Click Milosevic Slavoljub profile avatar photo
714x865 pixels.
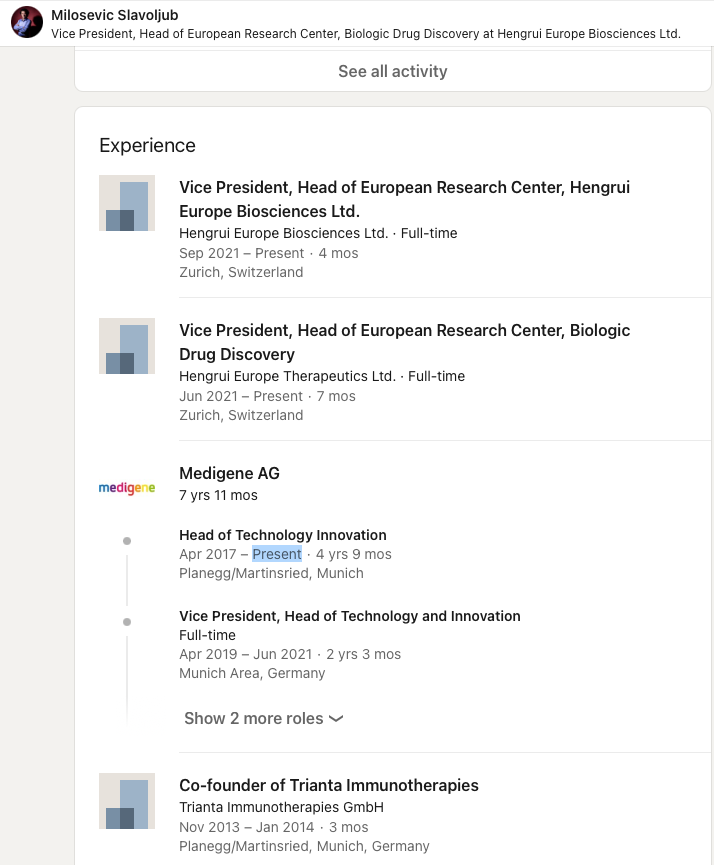pos(27,22)
